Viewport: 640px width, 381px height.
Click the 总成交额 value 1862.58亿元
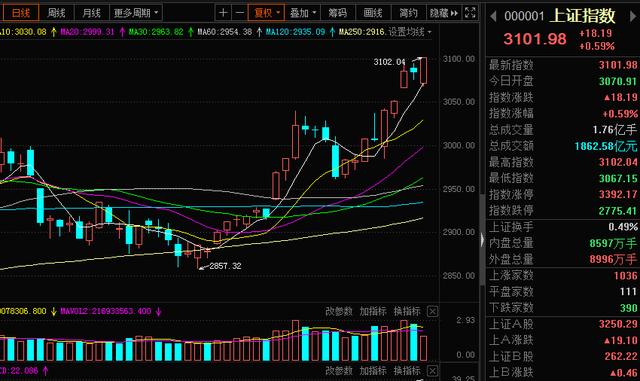[606, 146]
